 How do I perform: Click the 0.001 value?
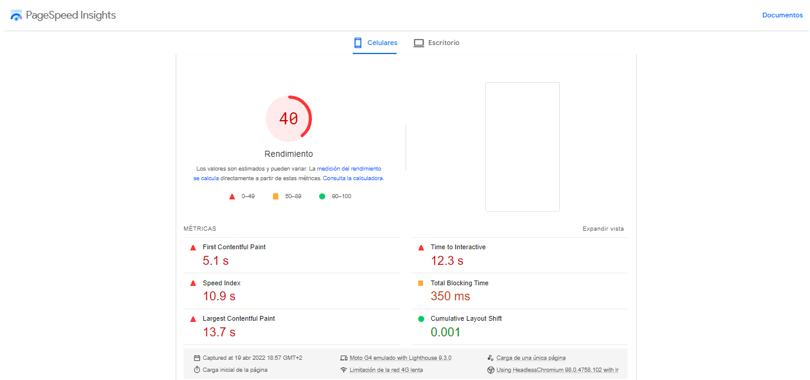coord(445,332)
